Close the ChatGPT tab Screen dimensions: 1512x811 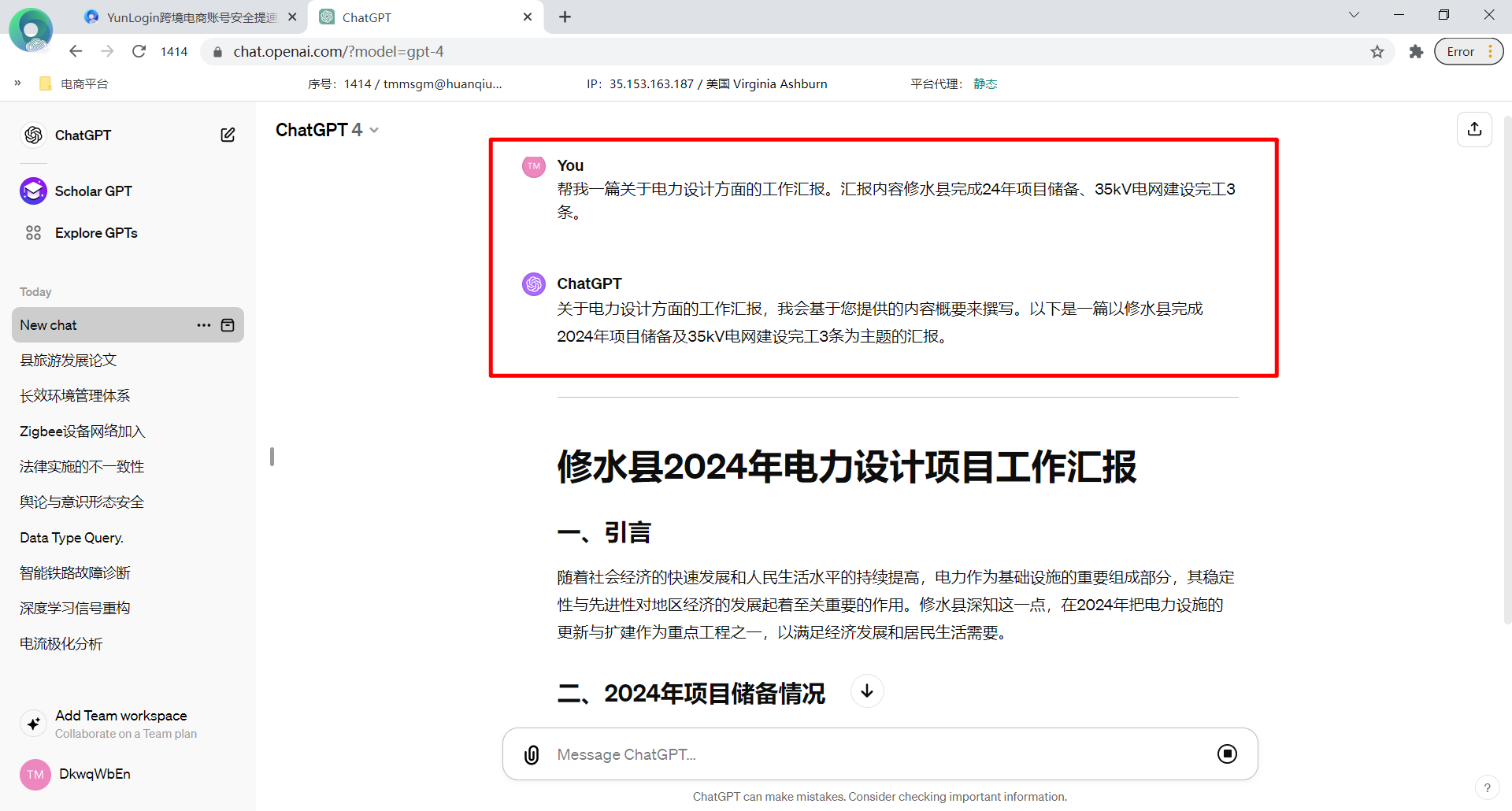tap(527, 17)
